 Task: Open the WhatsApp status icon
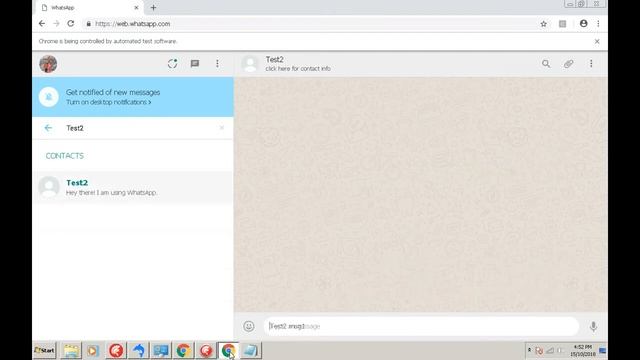click(172, 64)
